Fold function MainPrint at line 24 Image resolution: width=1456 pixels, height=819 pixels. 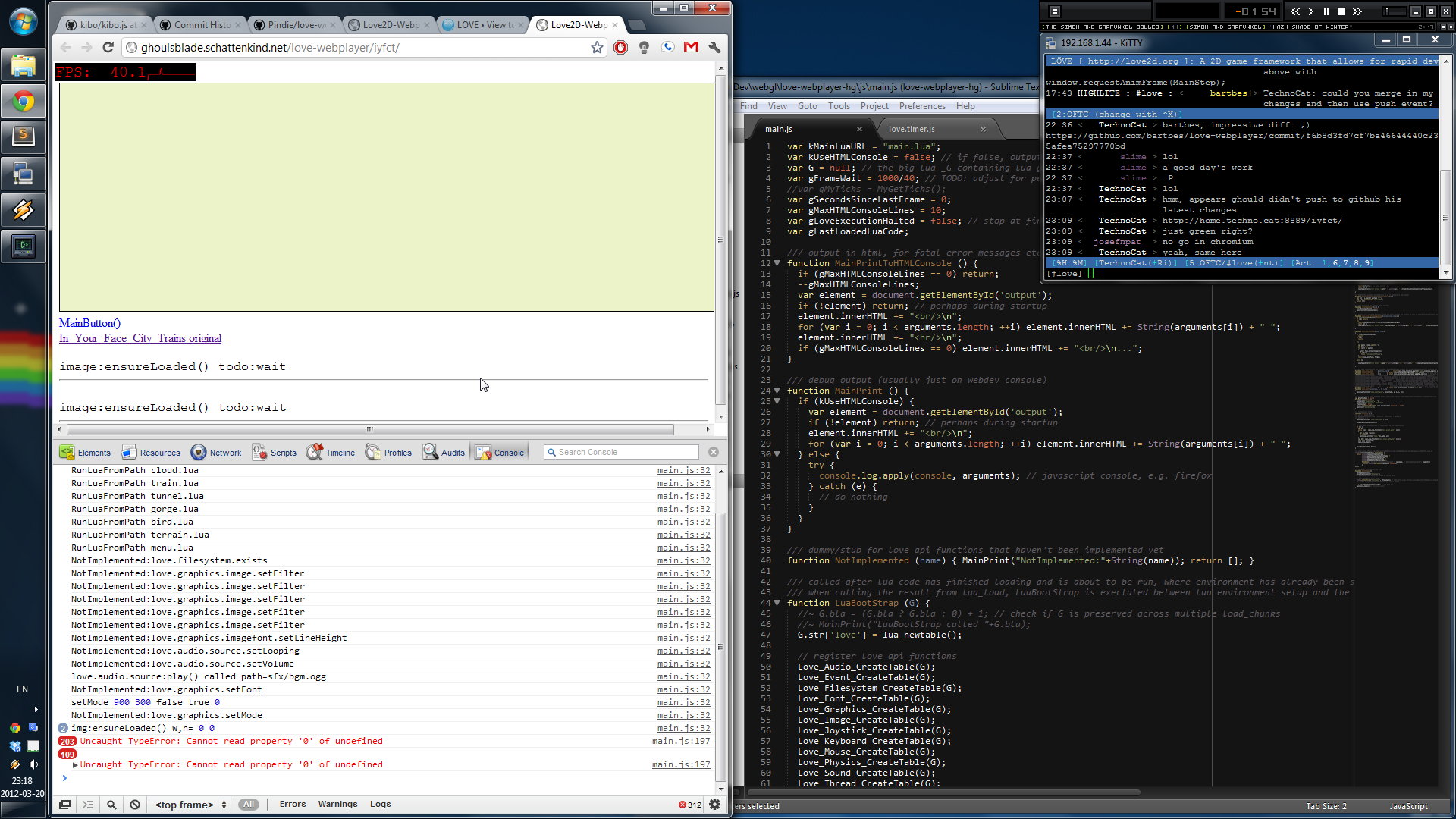pos(777,391)
